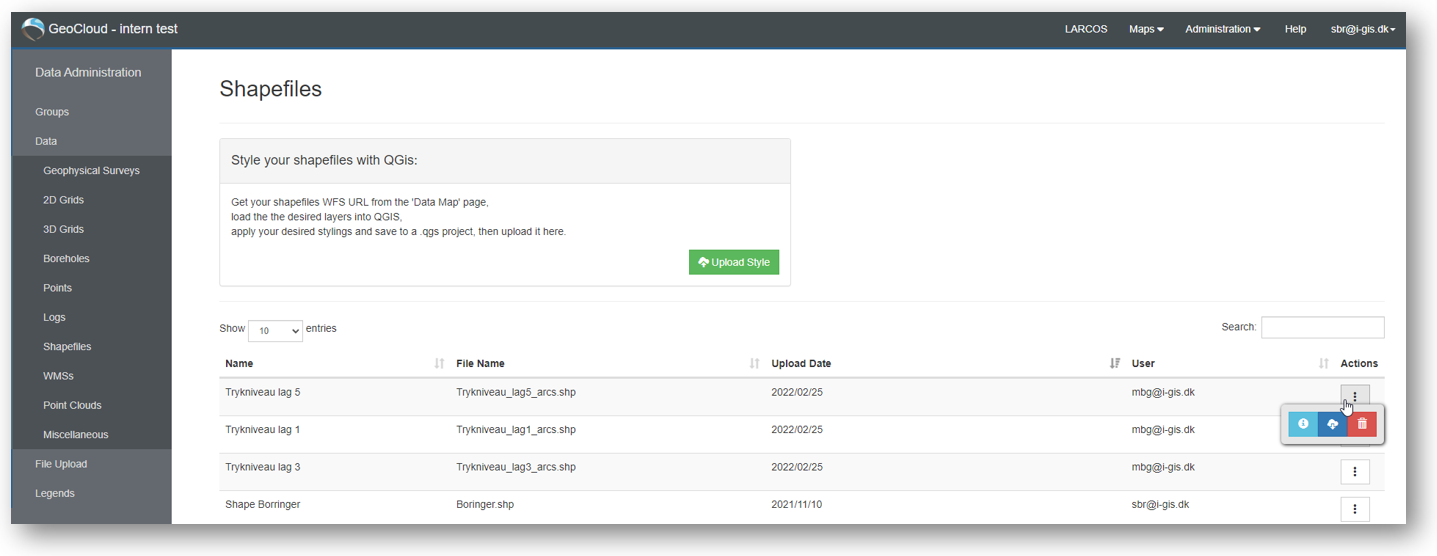Click the blue info icon in actions popup
Image resolution: width=1437 pixels, height=556 pixels.
coord(1303,424)
